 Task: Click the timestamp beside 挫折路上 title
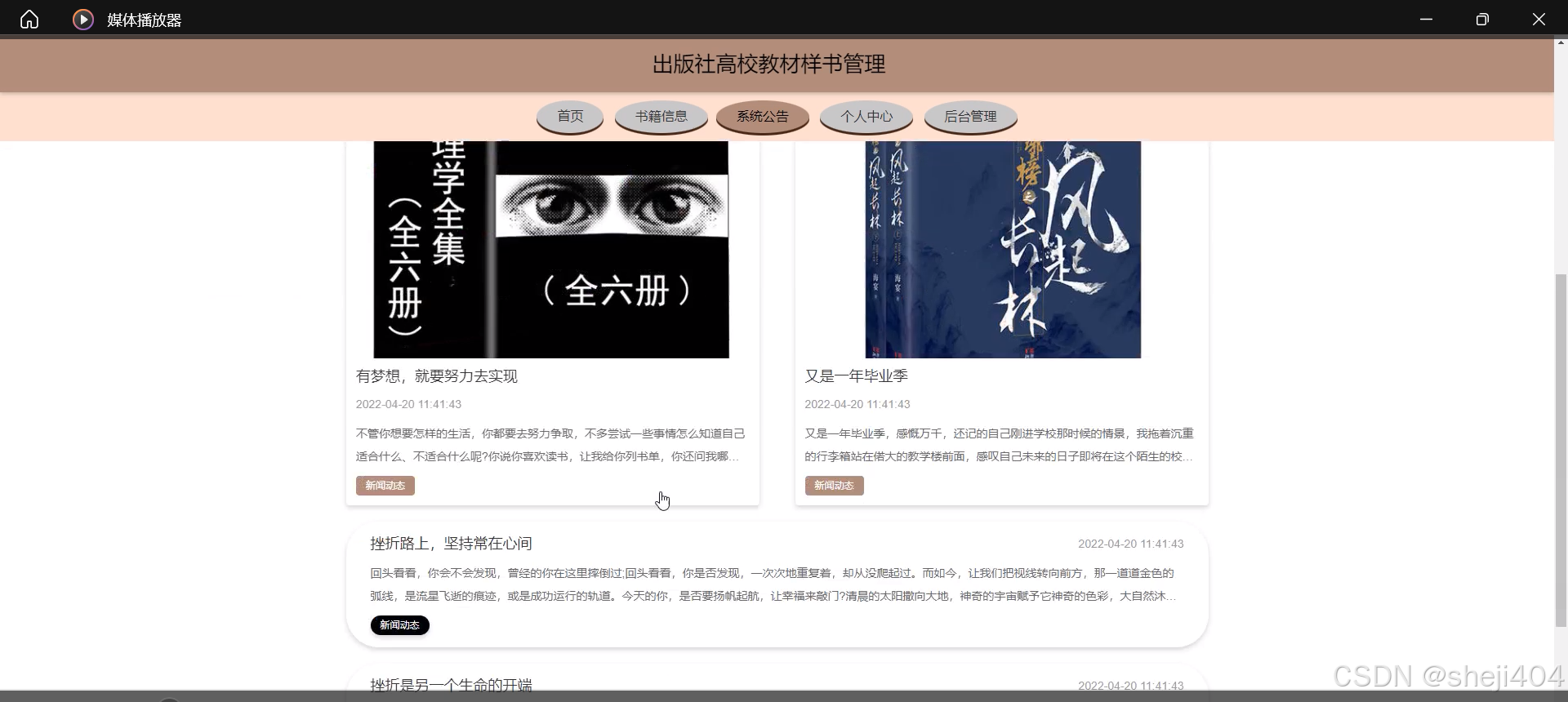click(x=1130, y=544)
